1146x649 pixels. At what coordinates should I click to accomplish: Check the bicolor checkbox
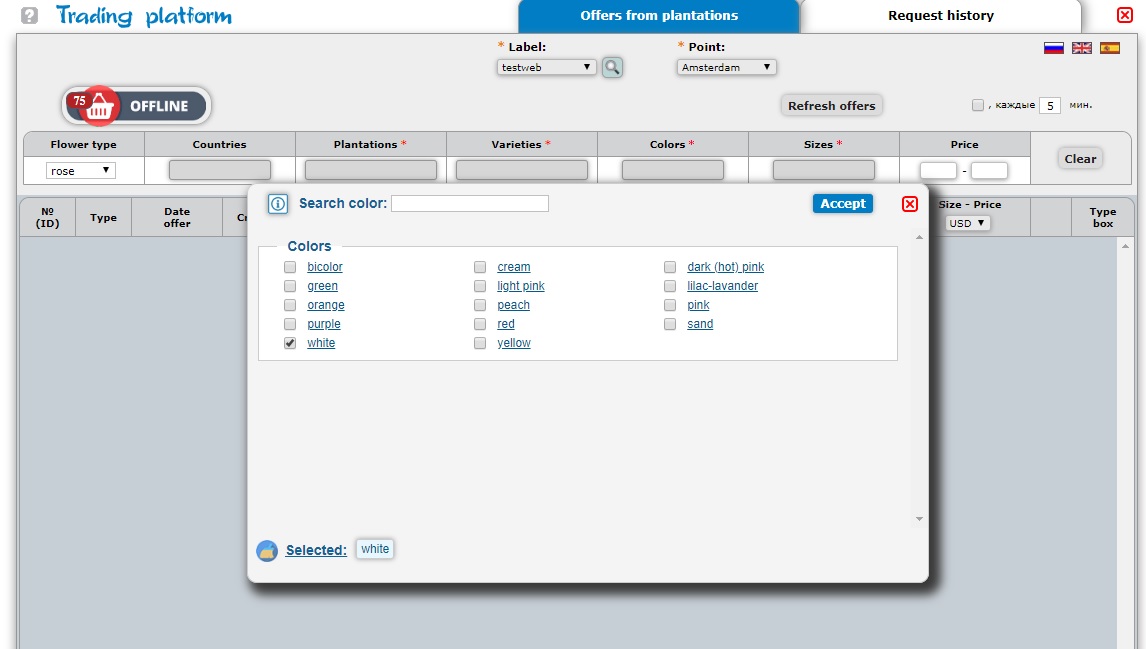pyautogui.click(x=290, y=267)
